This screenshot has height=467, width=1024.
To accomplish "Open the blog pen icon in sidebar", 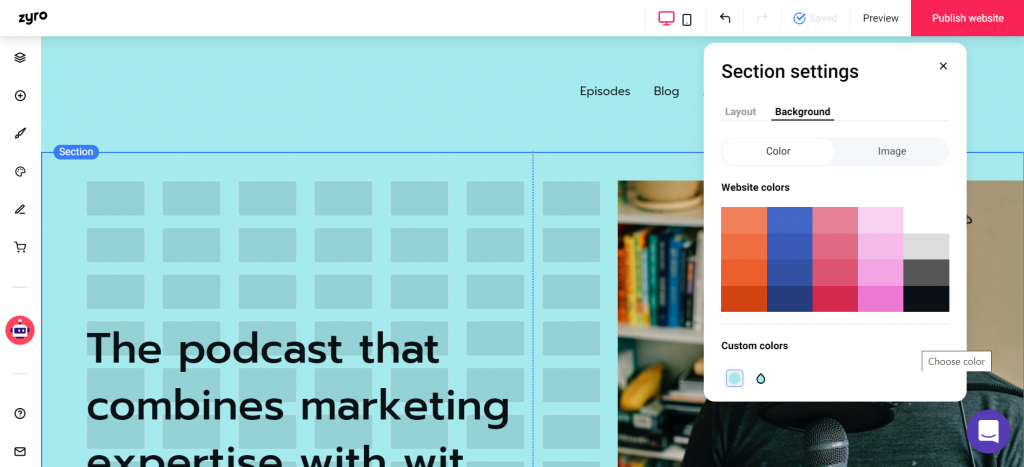I will pyautogui.click(x=20, y=209).
